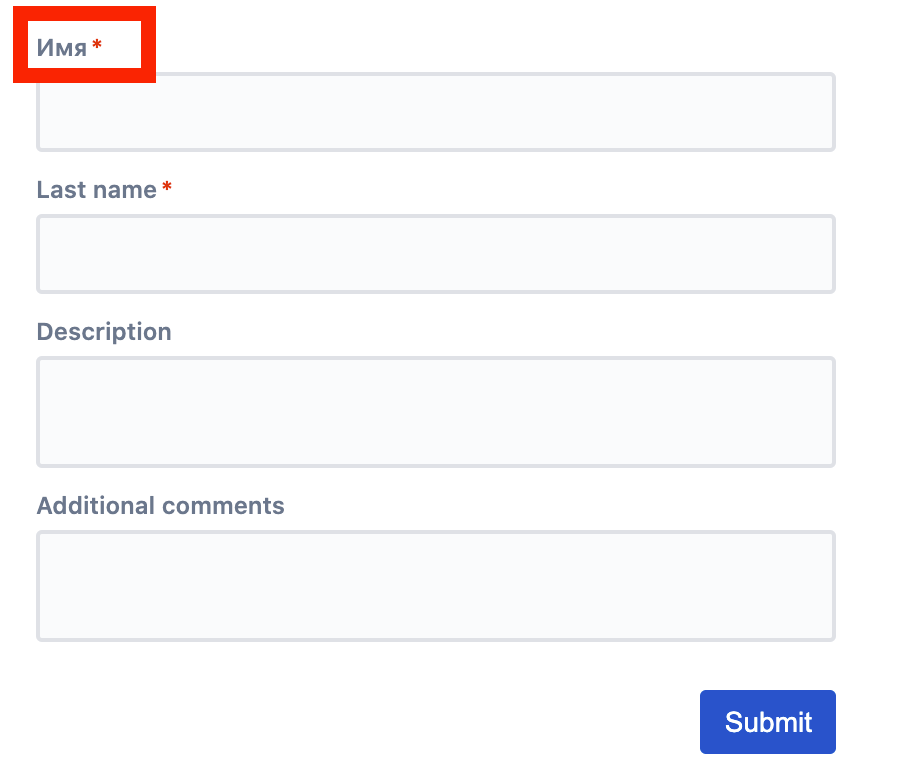This screenshot has width=898, height=784.
Task: Click the Submit button
Action: point(767,722)
